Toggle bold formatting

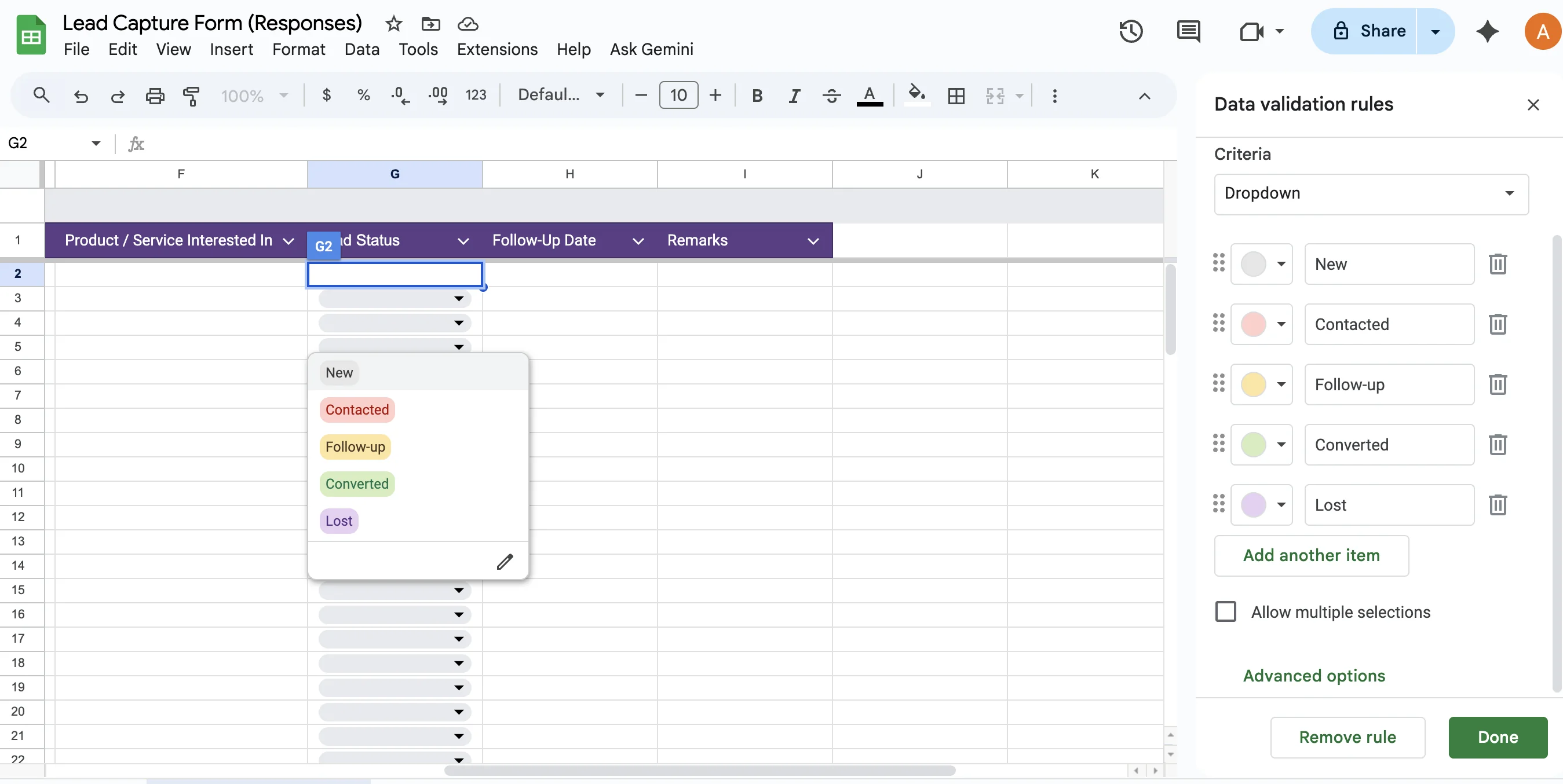click(x=757, y=95)
